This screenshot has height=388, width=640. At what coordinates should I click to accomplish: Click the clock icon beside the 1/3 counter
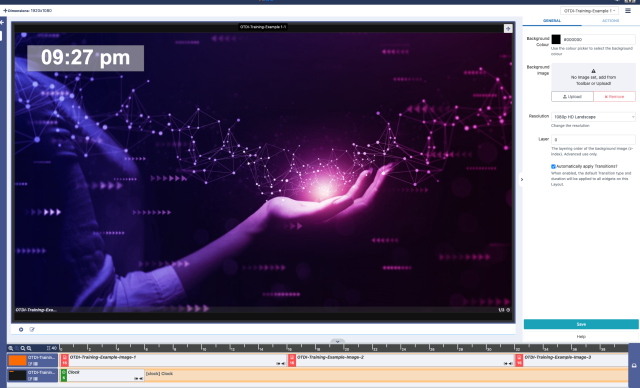pyautogui.click(x=508, y=310)
